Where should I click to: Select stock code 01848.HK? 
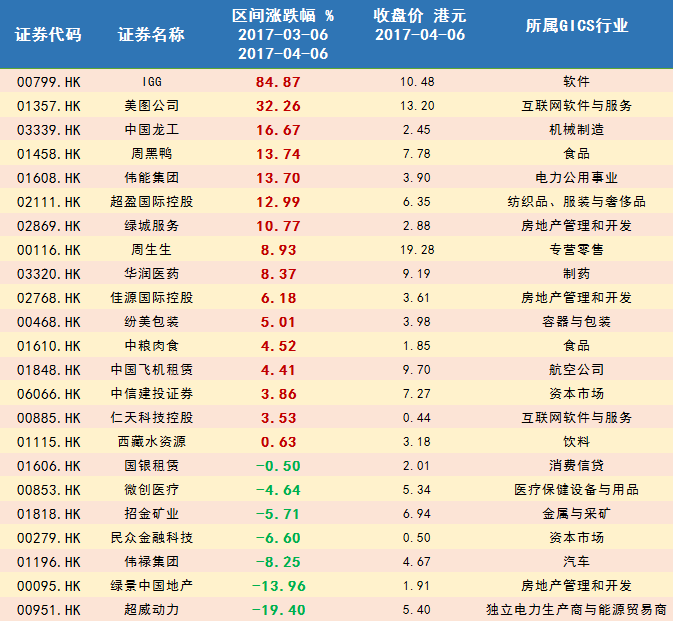(x=49, y=370)
